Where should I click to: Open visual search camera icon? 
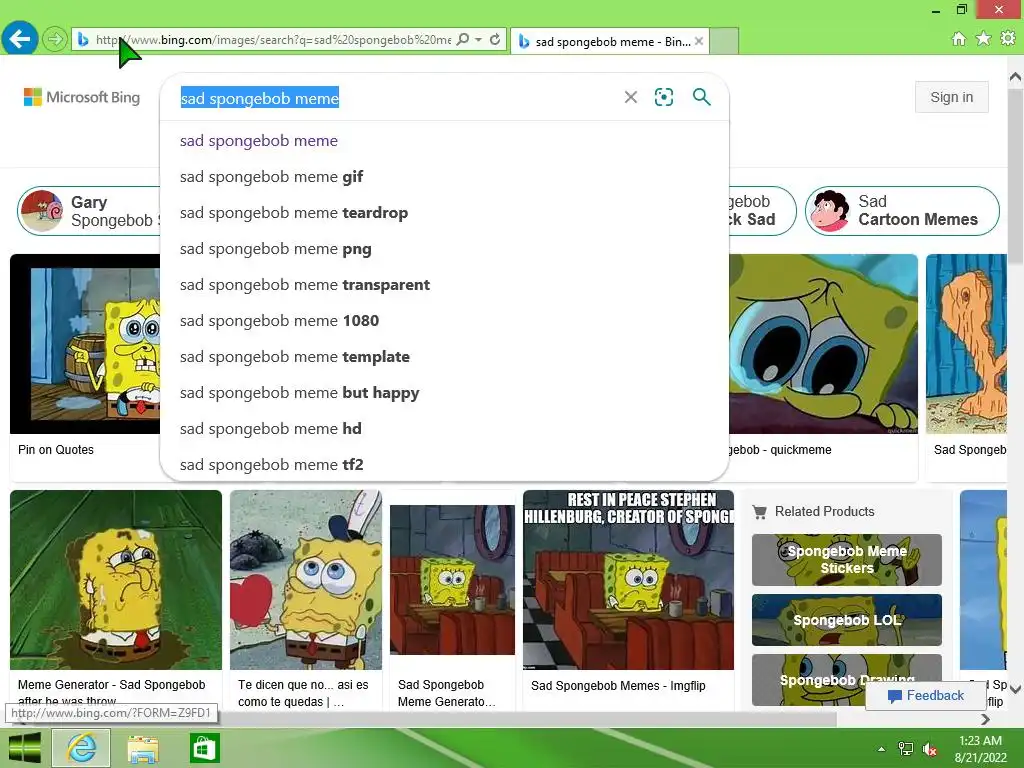pyautogui.click(x=664, y=97)
